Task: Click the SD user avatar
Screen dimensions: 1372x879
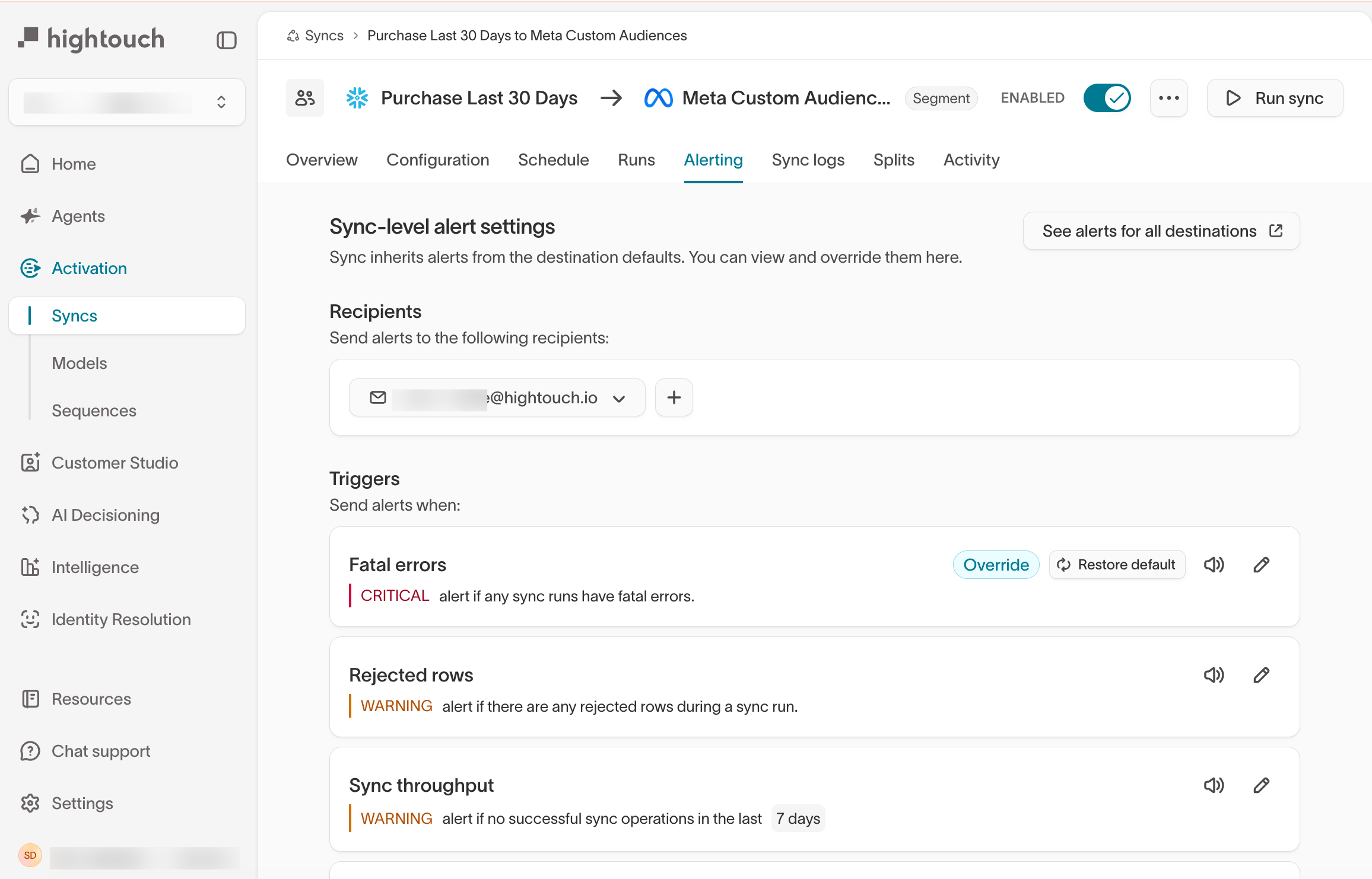Action: tap(30, 855)
